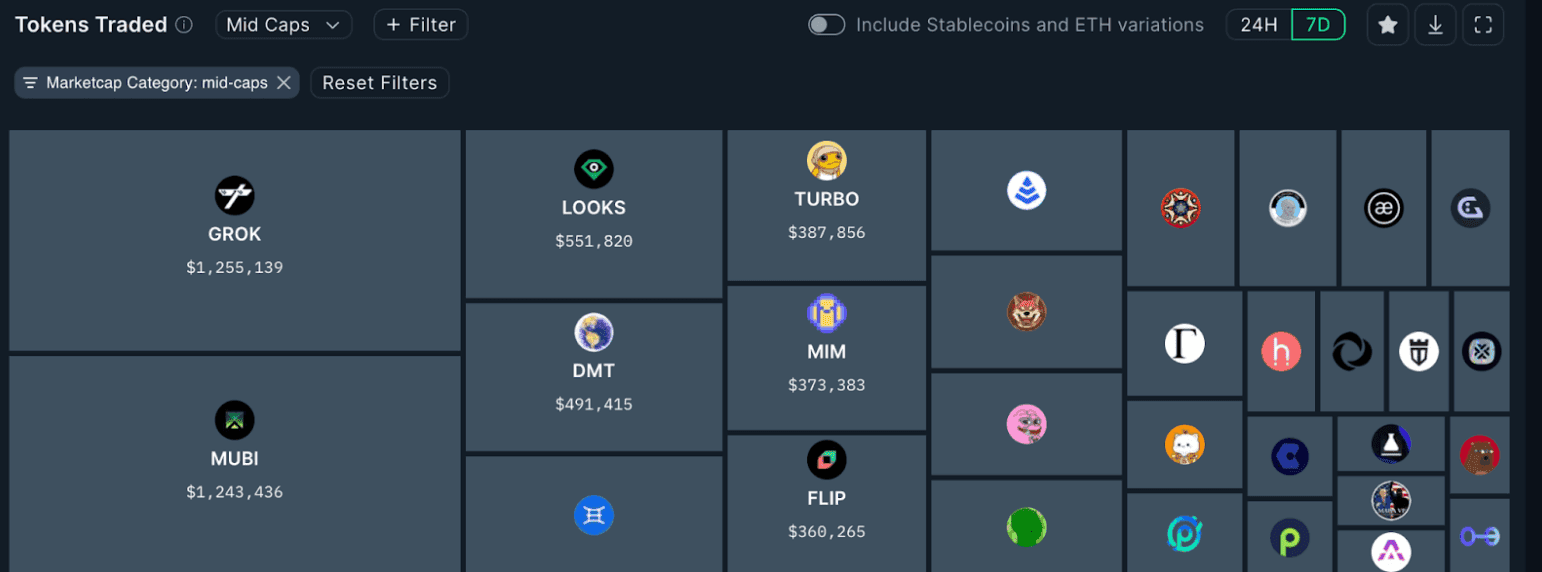1542x572 pixels.
Task: Click the Reset Filters button
Action: pos(380,83)
